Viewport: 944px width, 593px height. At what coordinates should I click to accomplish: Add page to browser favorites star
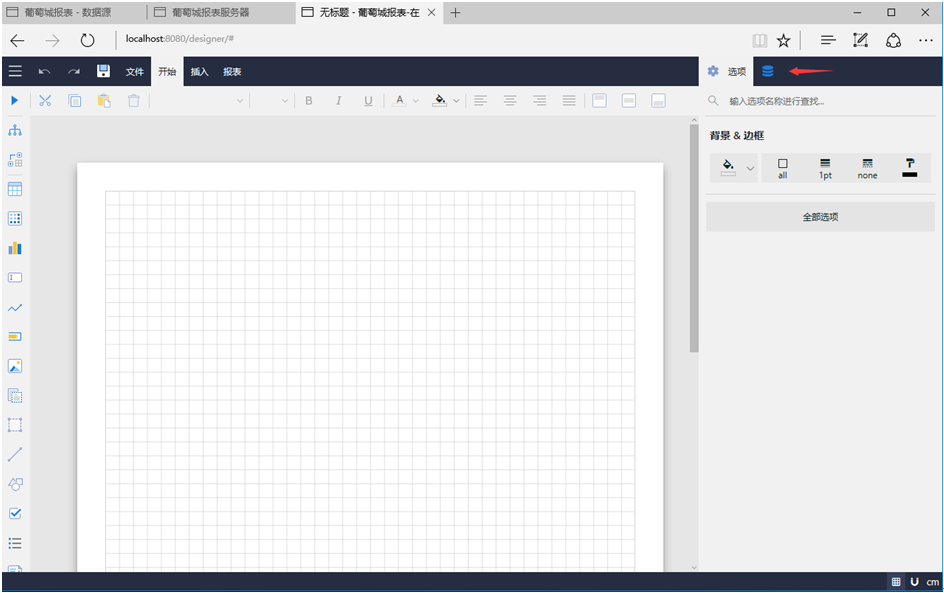783,40
